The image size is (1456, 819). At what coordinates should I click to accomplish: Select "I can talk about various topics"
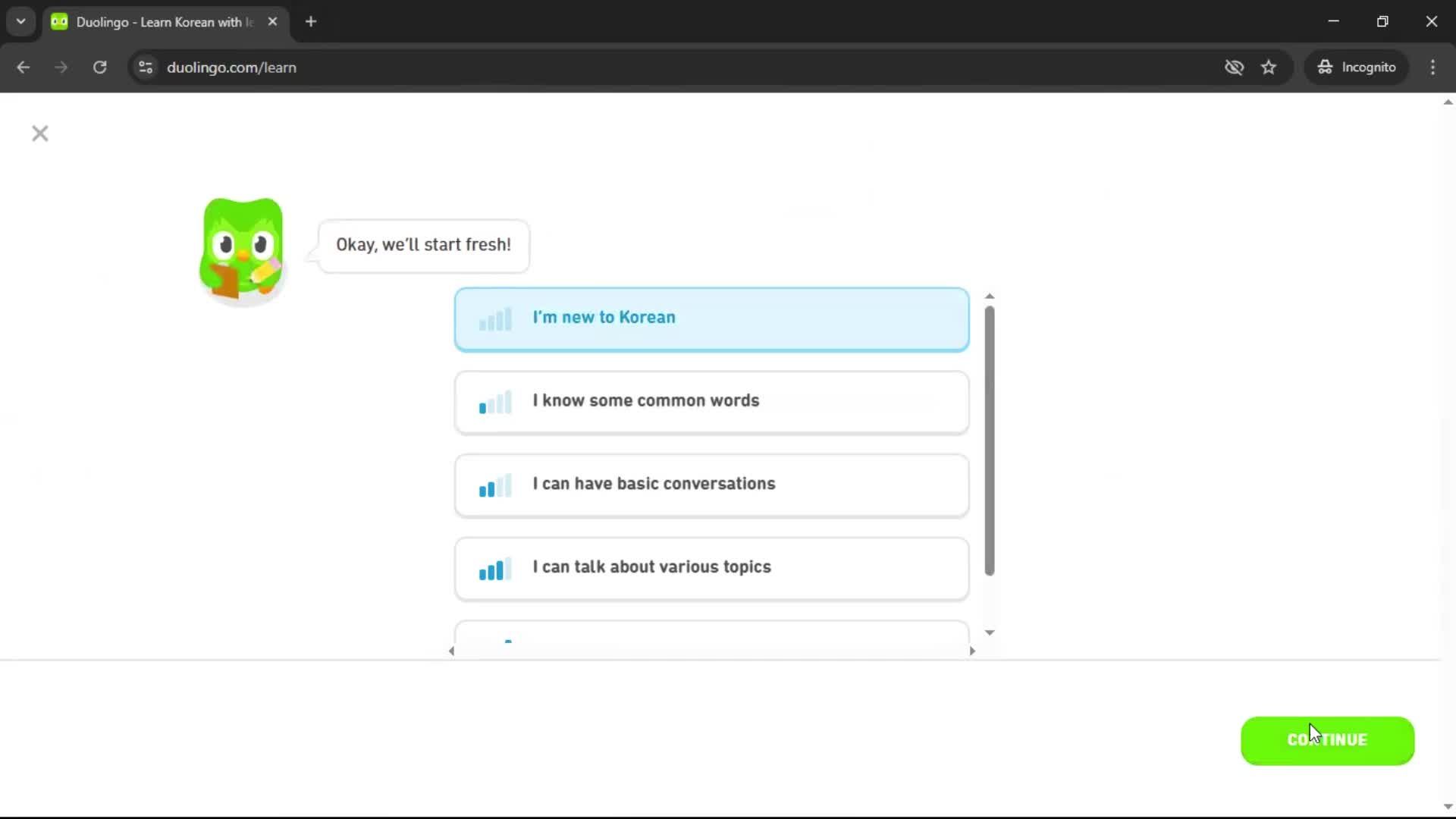point(710,568)
